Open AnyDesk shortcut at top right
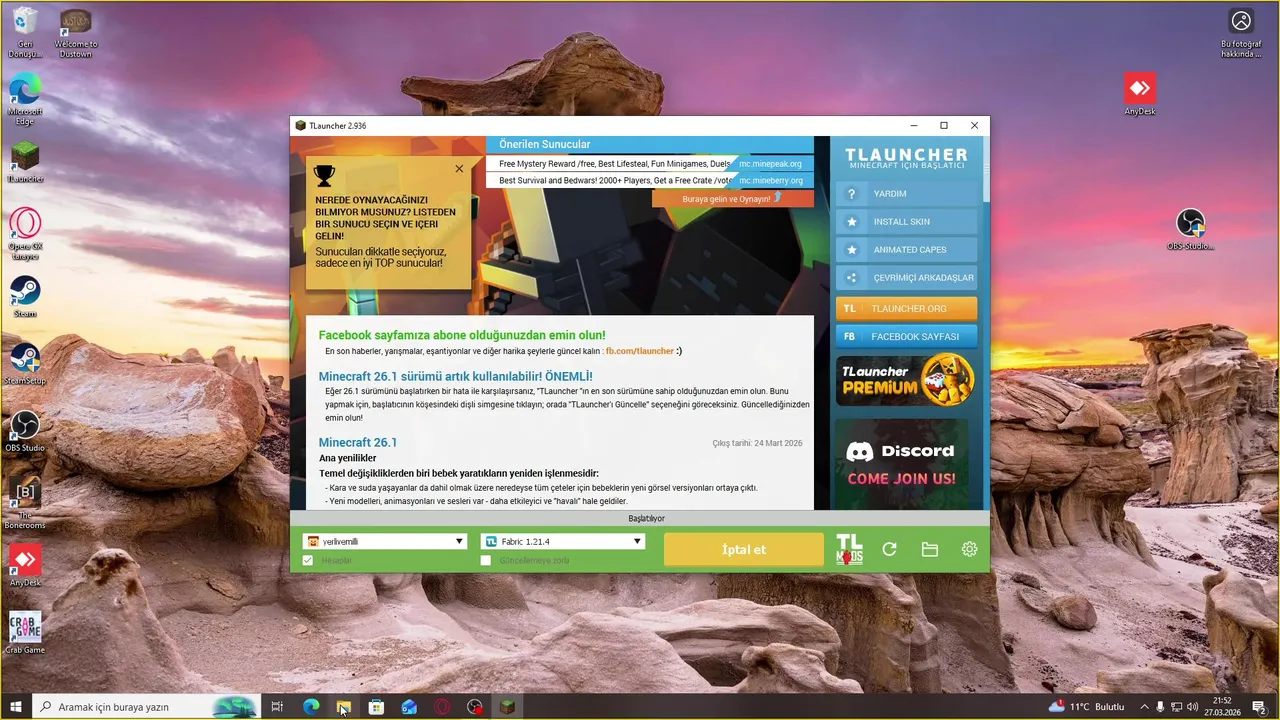Image resolution: width=1280 pixels, height=720 pixels. tap(1140, 94)
